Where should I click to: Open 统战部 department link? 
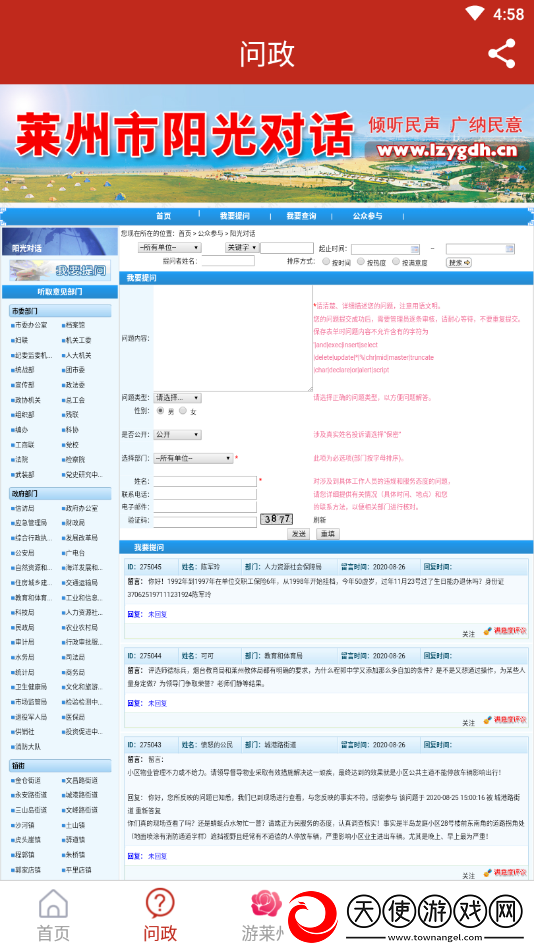pos(25,370)
